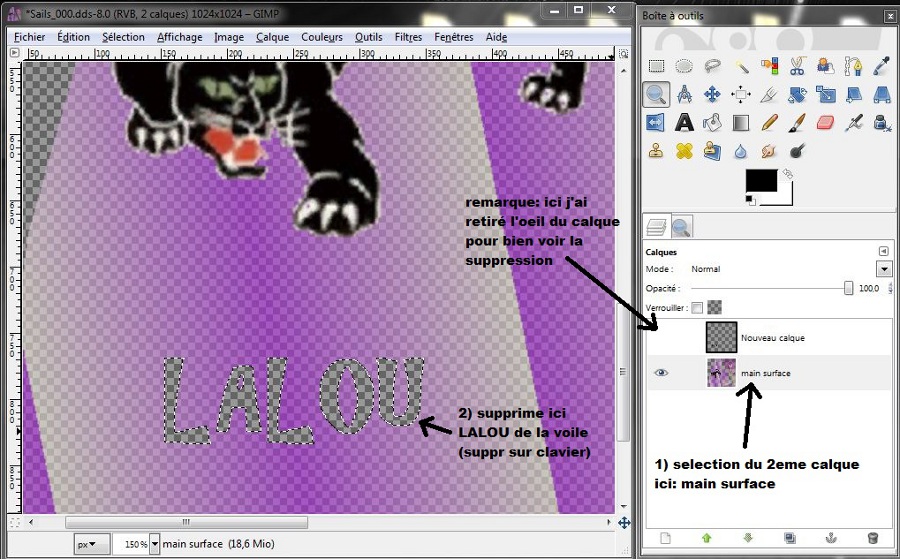Select the Smudge finger tool
This screenshot has height=559, width=900.
pyautogui.click(x=769, y=150)
